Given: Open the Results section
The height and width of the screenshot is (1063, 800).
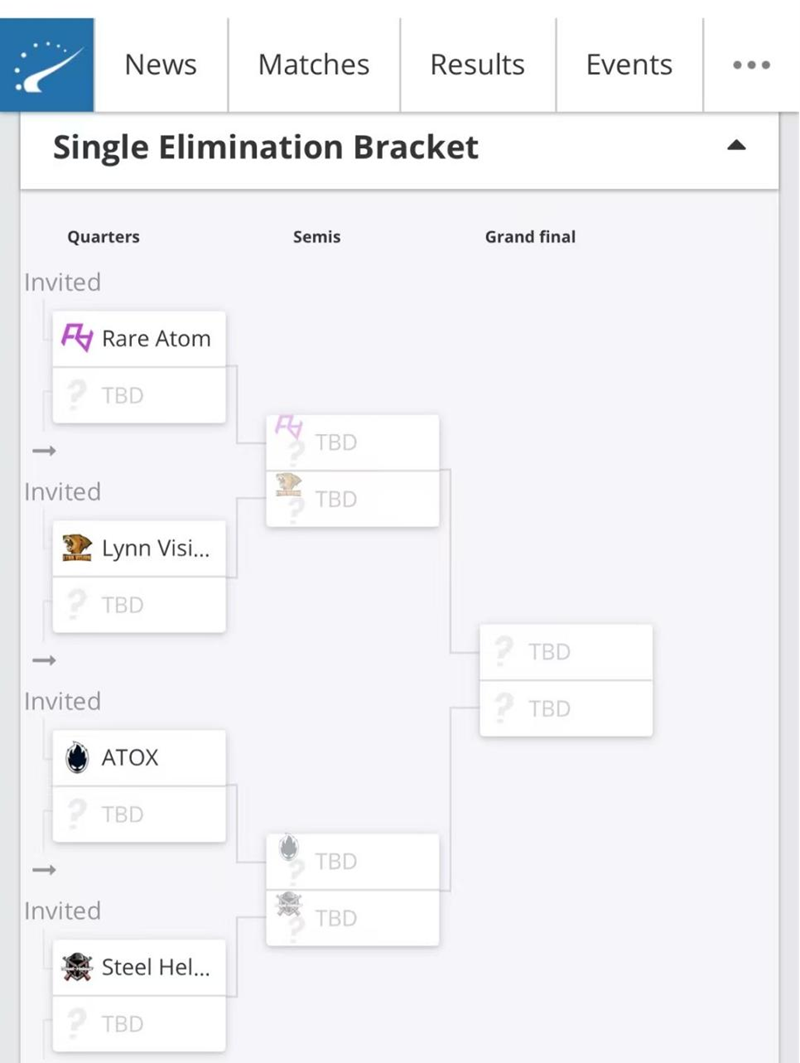Looking at the screenshot, I should point(477,64).
